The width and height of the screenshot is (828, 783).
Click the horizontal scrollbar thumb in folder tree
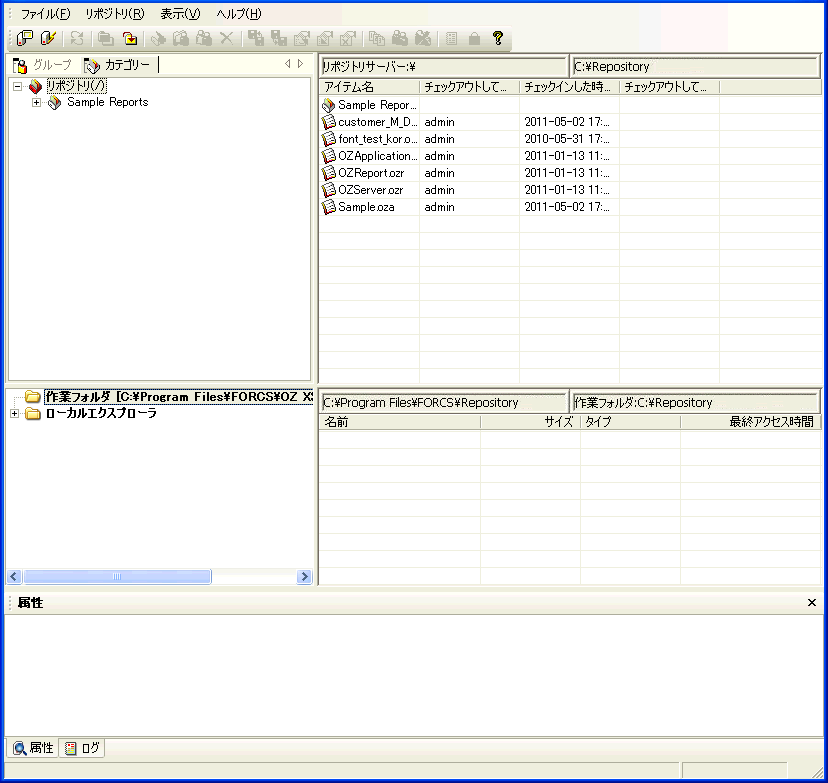(117, 577)
